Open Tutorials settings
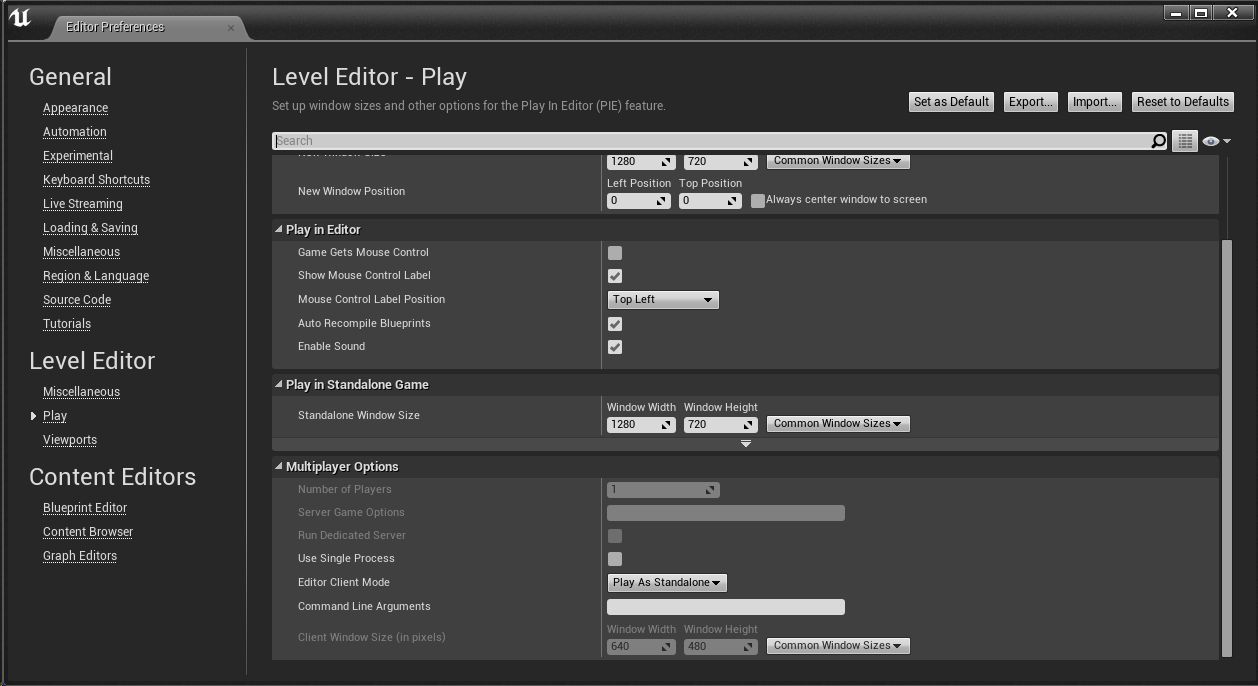This screenshot has height=686, width=1258. pyautogui.click(x=67, y=324)
